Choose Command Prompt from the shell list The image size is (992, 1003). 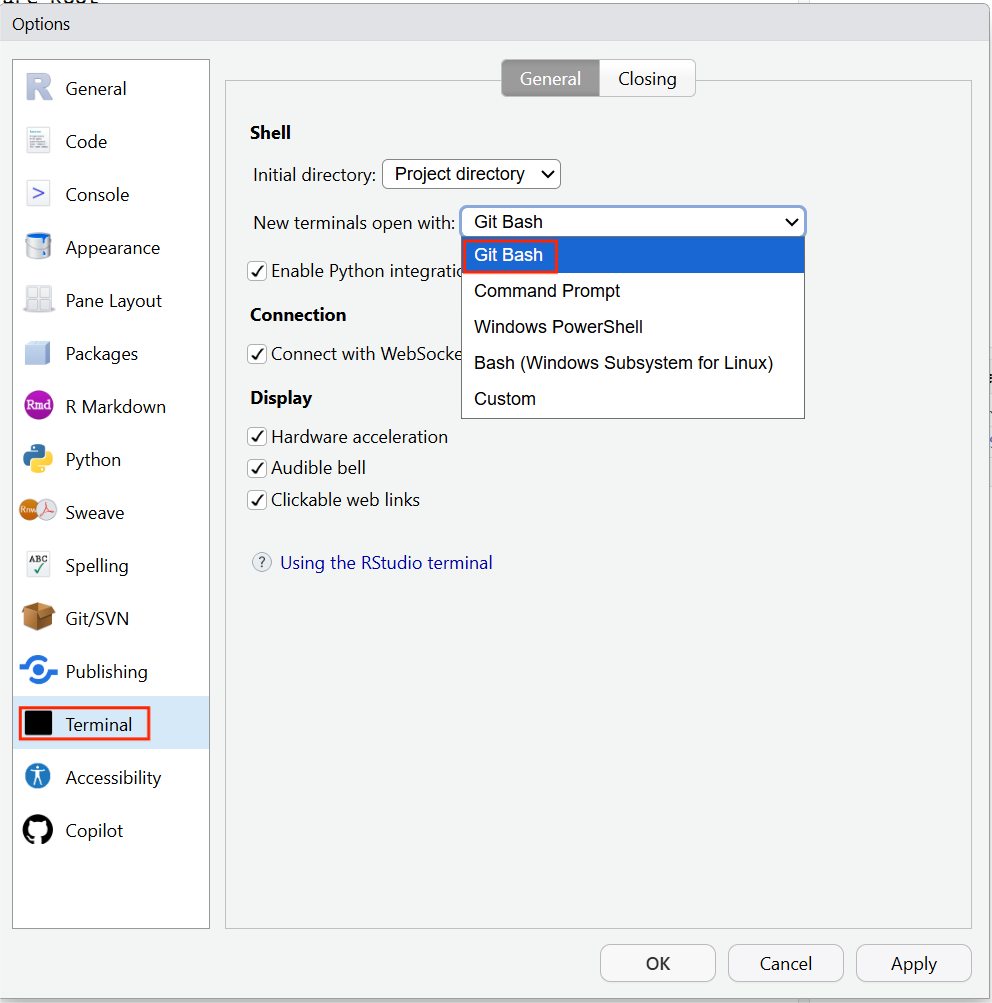(x=633, y=291)
